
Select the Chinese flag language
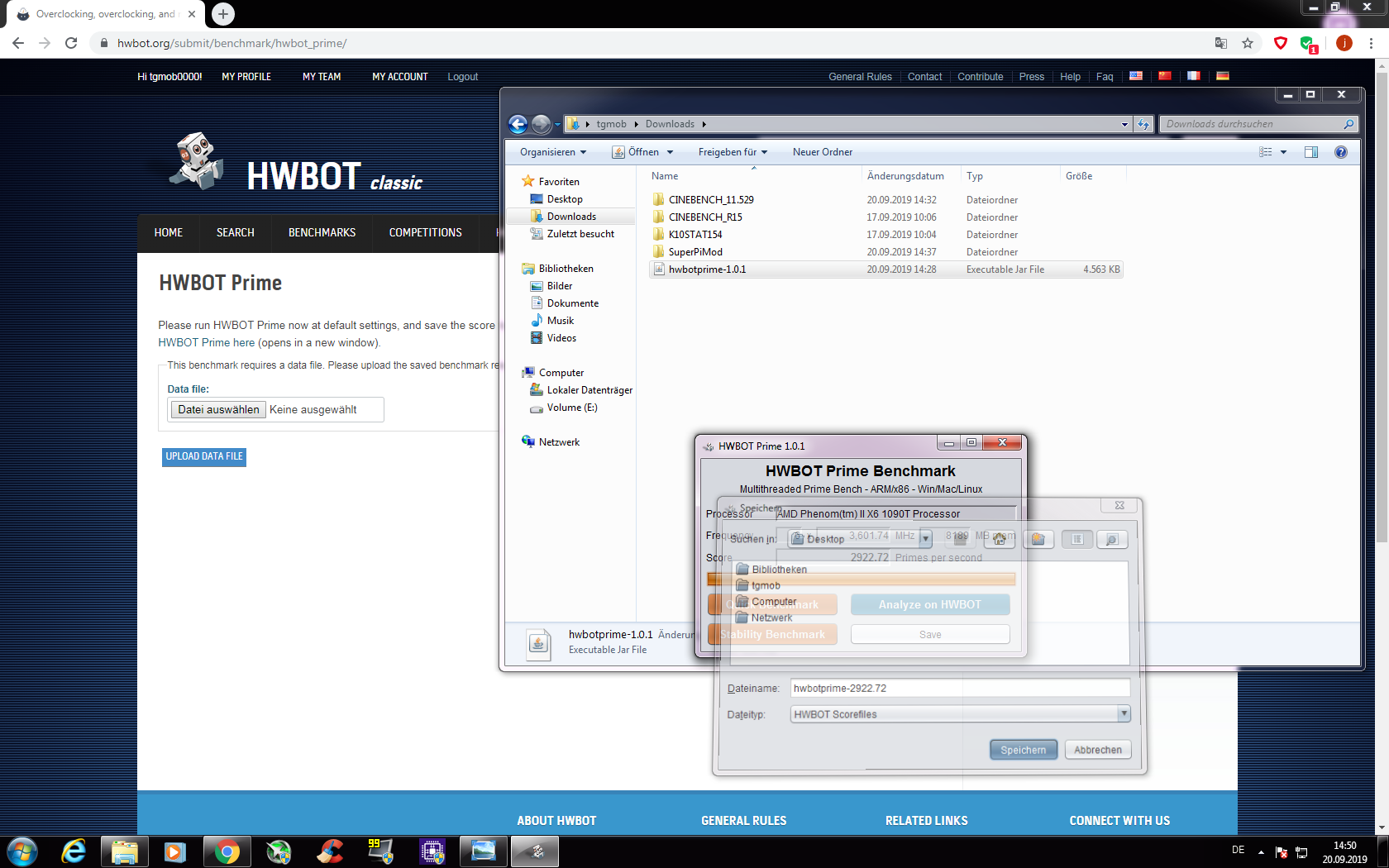(x=1165, y=76)
